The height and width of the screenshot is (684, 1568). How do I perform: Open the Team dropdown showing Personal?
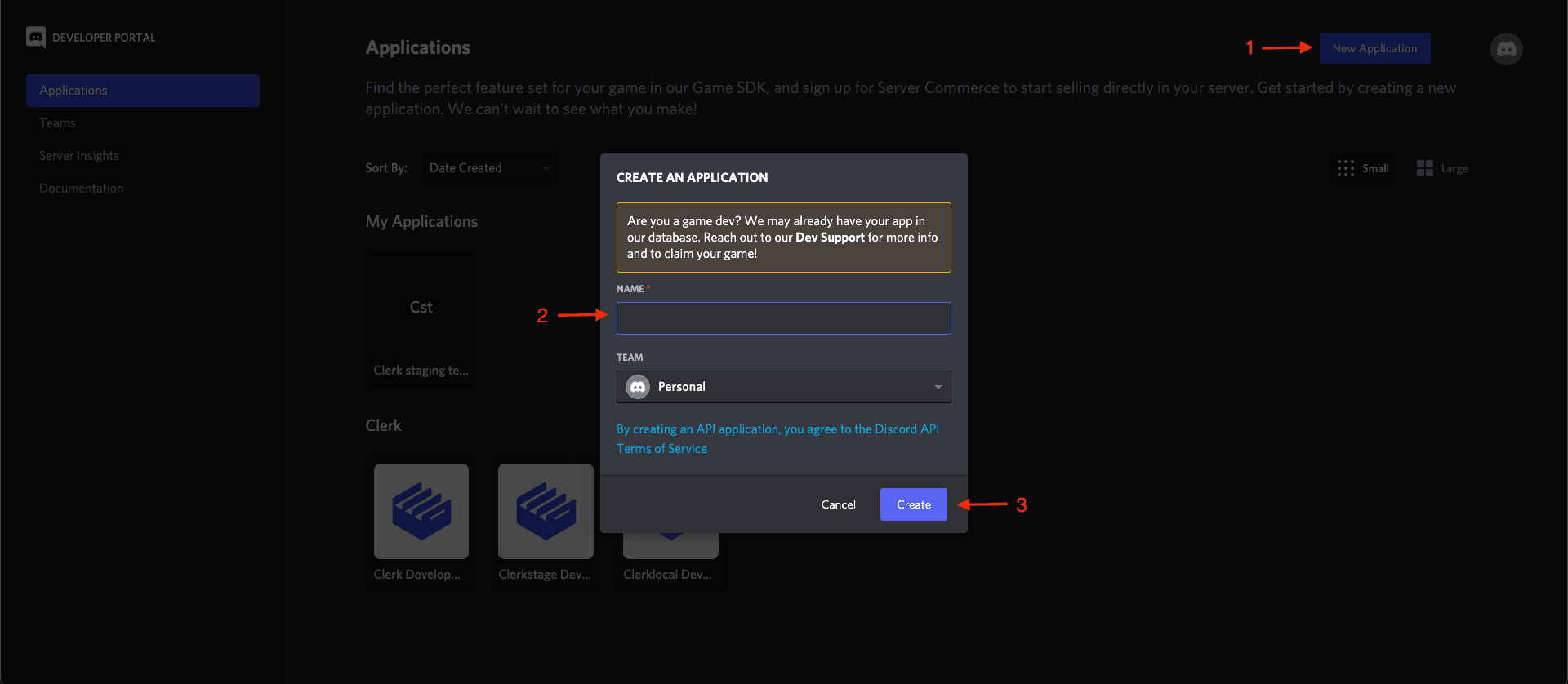coord(783,387)
